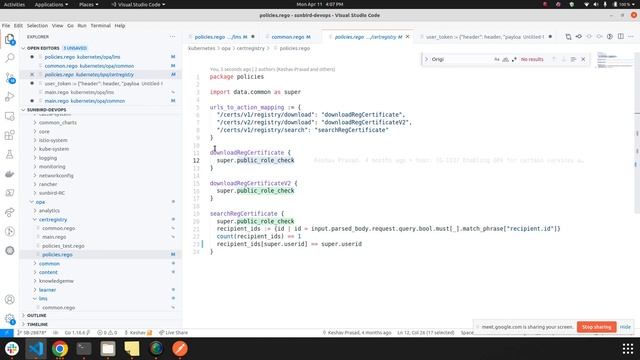The image size is (640, 360).
Task: Open the Explorer view in activity bar
Action: [x=10, y=39]
